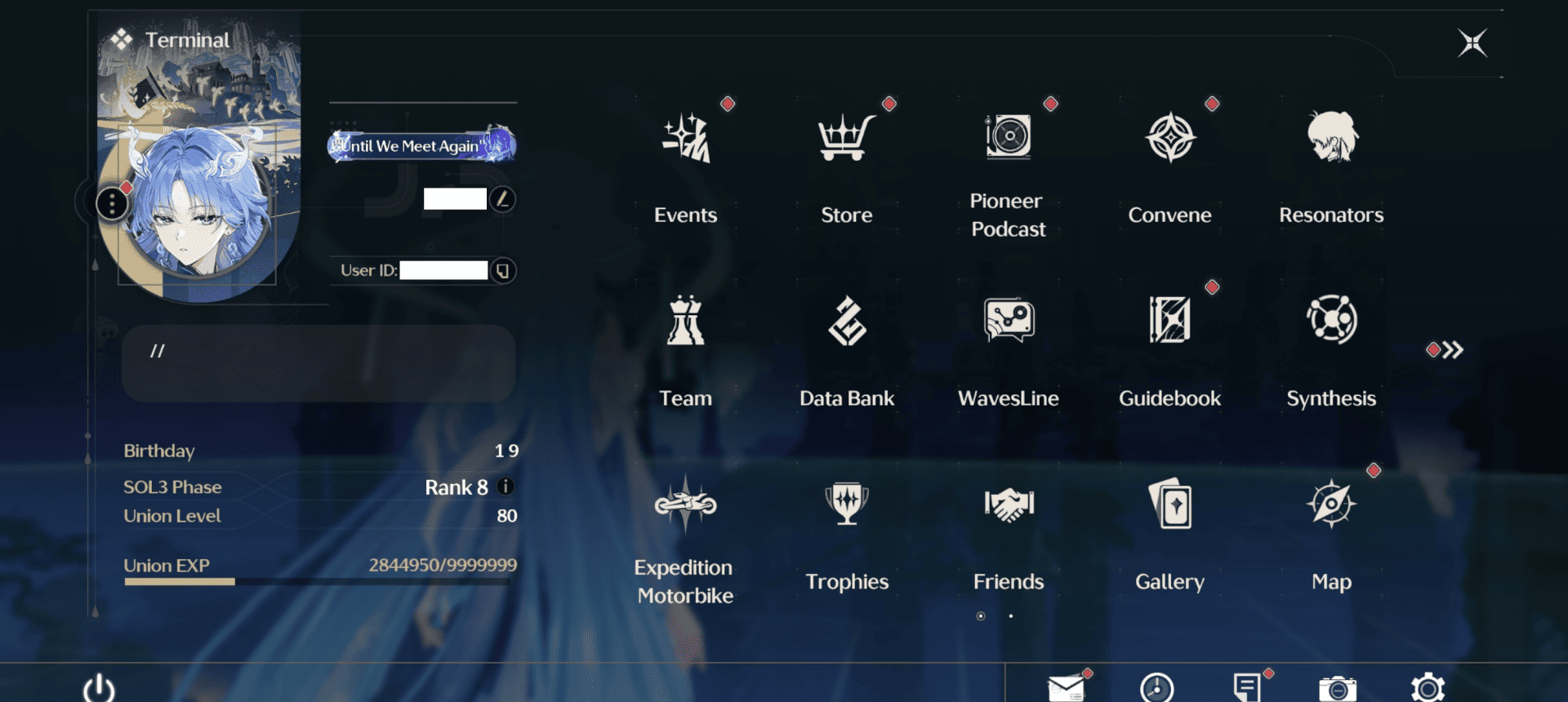
Task: Open the Map compass icon
Action: click(1332, 504)
